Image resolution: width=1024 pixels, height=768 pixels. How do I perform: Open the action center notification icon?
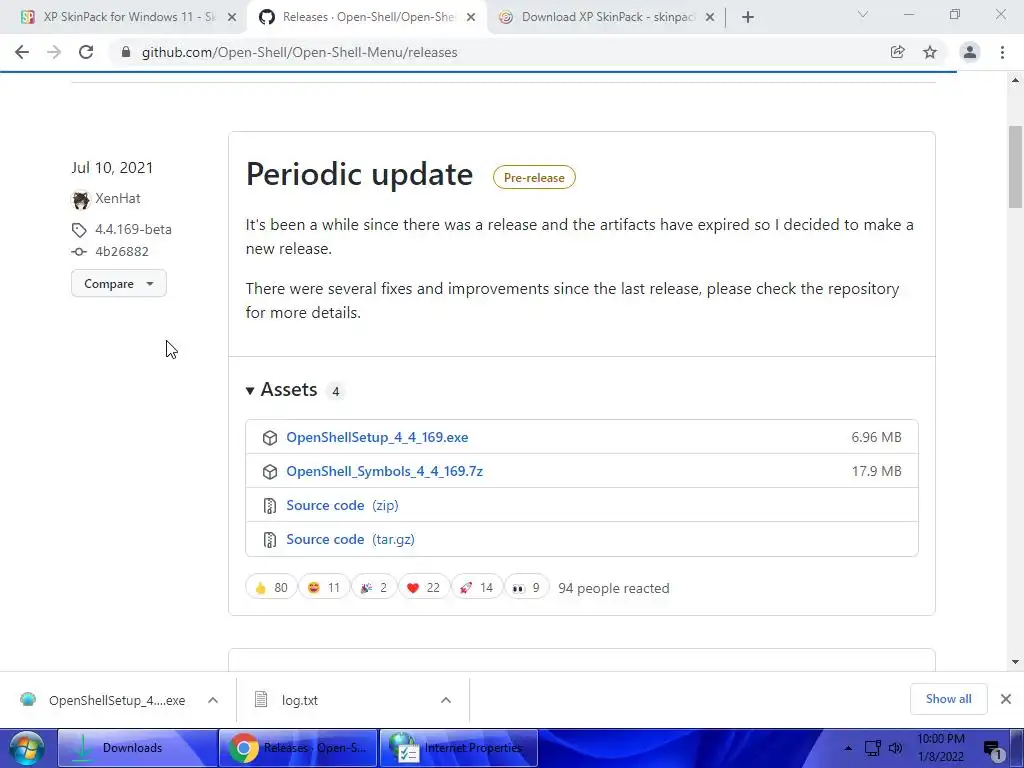[993, 750]
